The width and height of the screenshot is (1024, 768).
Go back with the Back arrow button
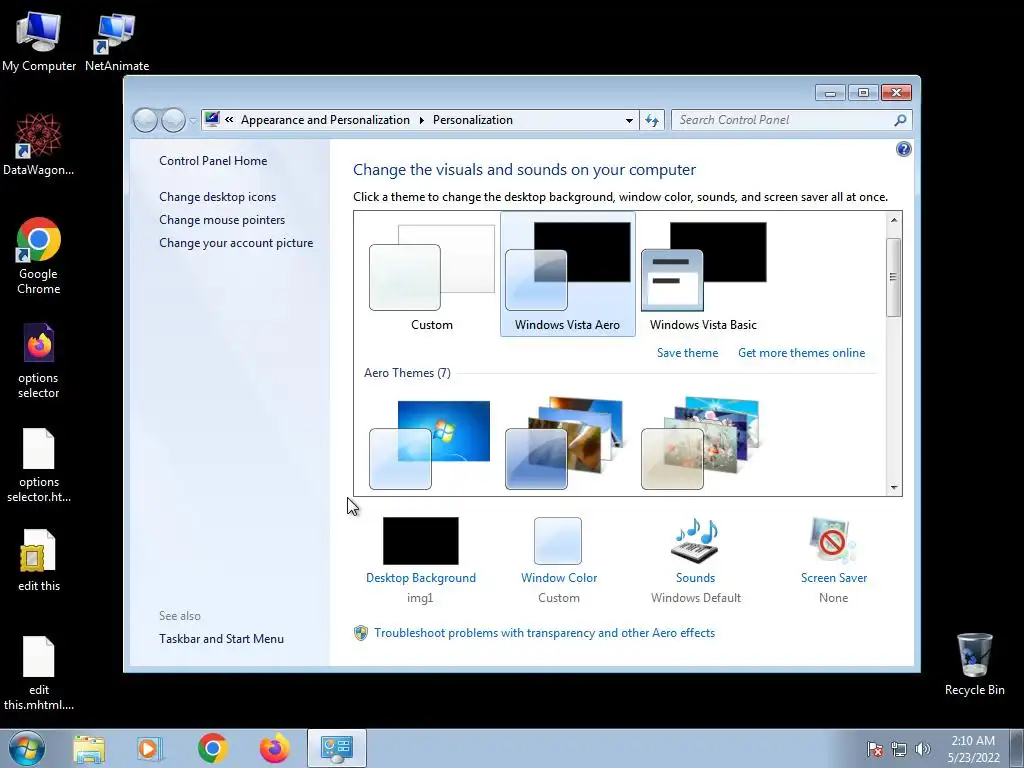coord(145,120)
